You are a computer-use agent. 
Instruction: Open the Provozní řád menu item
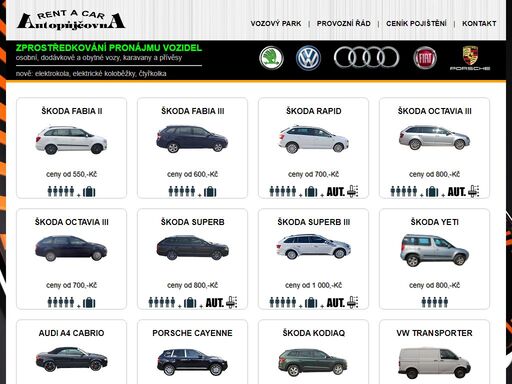click(344, 24)
